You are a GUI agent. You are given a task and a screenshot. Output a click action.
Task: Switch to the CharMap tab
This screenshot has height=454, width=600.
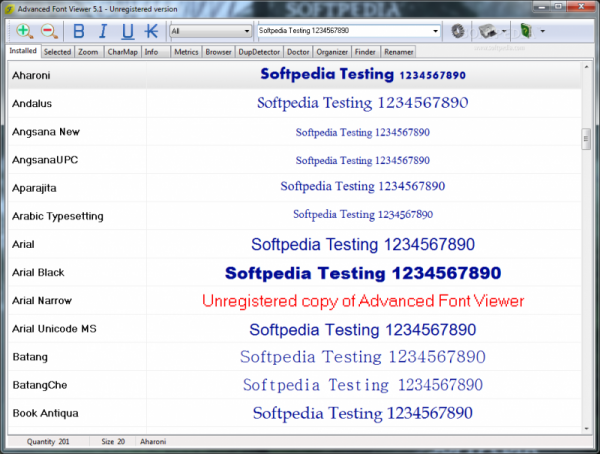pos(122,52)
